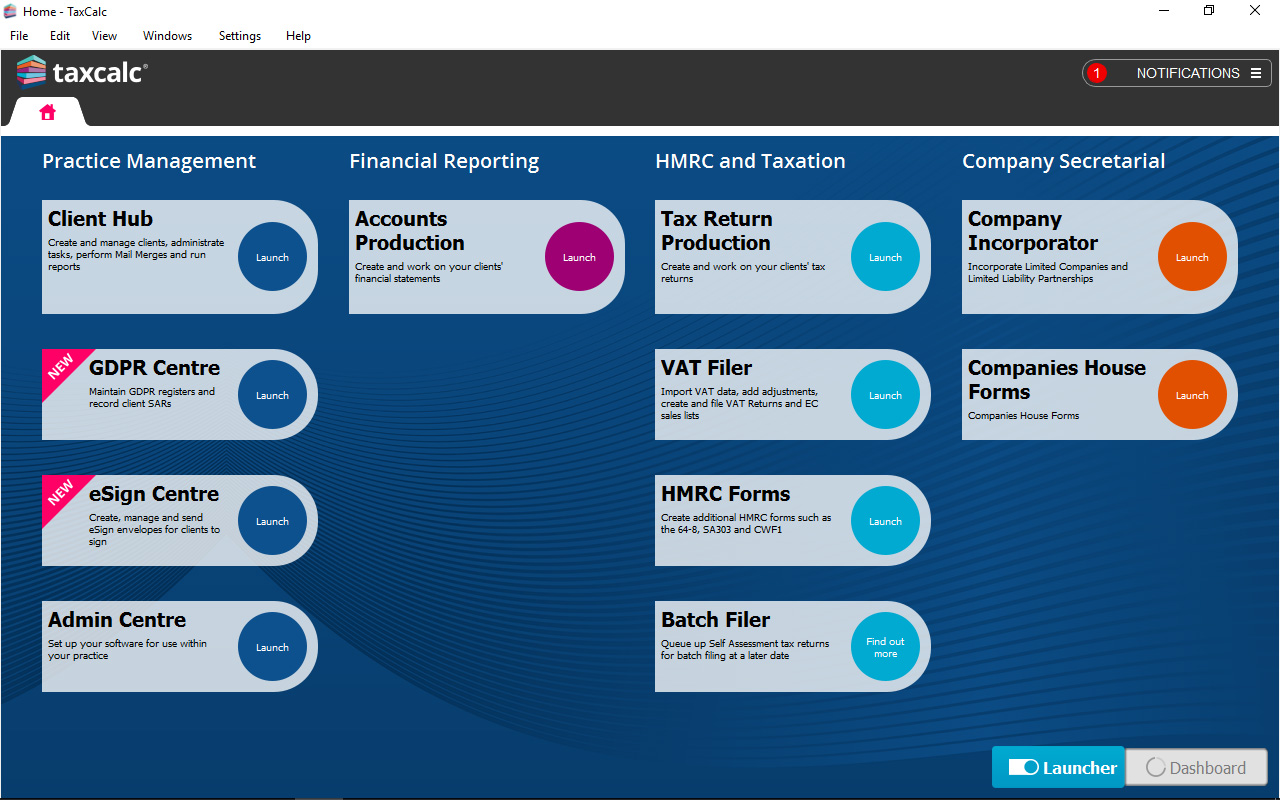Click Find out more for Batch Filer
1280x800 pixels.
(x=885, y=647)
